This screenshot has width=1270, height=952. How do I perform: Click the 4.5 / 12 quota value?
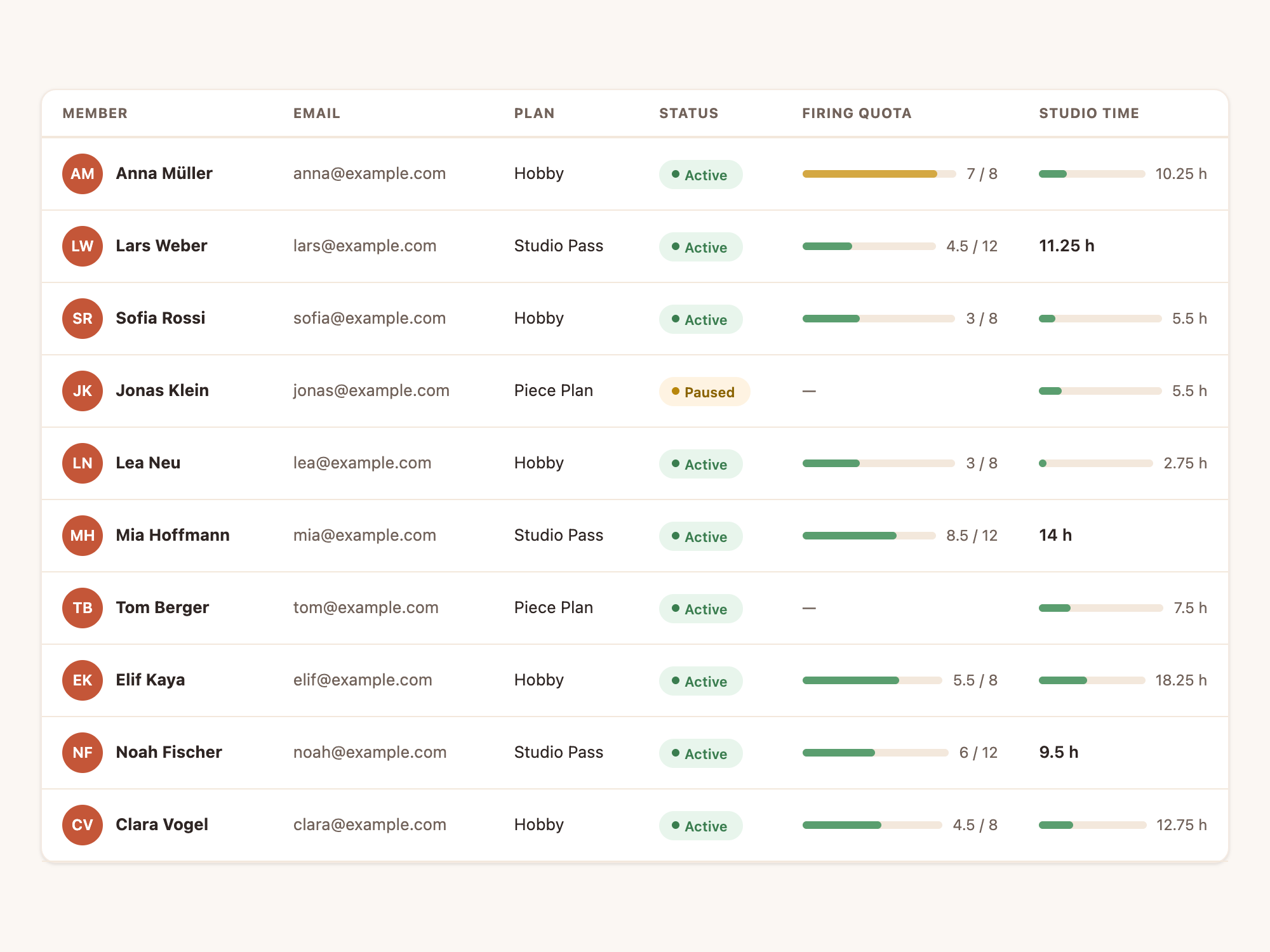click(x=972, y=246)
